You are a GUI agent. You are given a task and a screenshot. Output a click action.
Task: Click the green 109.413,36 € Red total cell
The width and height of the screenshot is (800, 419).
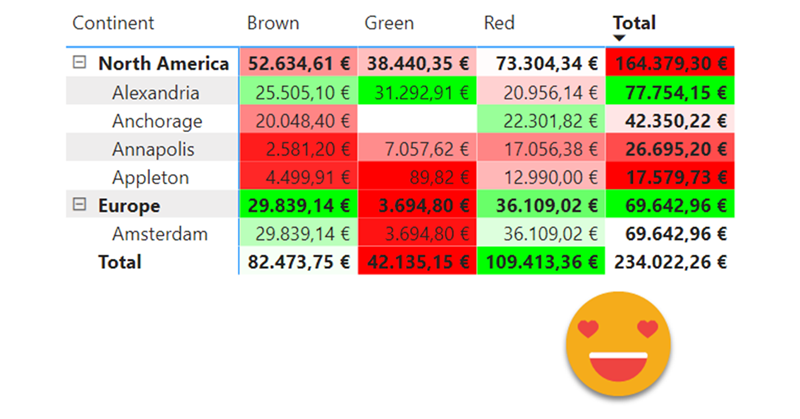coord(541,262)
